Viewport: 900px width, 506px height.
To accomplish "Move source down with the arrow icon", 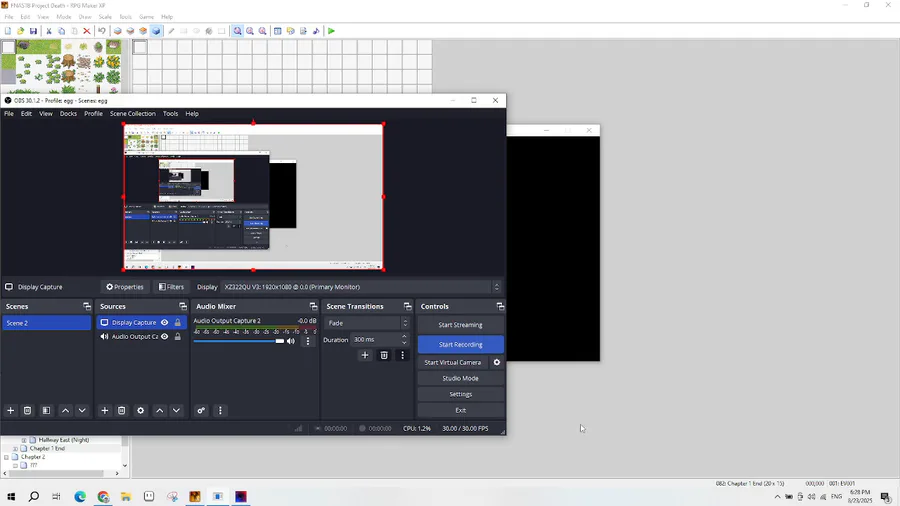I will pyautogui.click(x=176, y=410).
